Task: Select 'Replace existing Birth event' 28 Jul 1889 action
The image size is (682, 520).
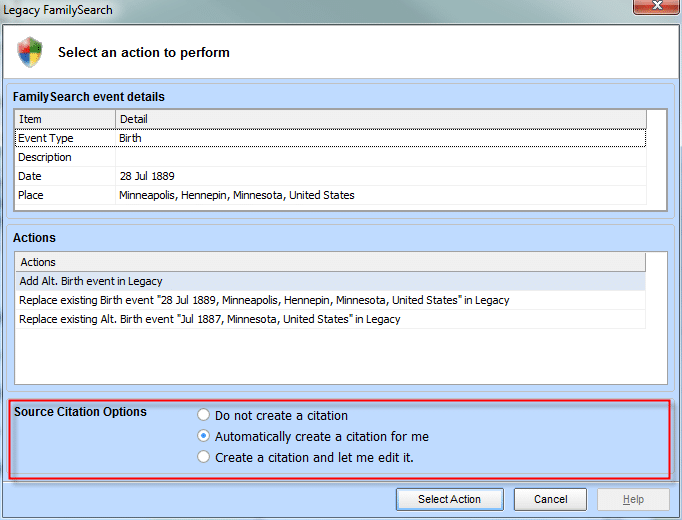Action: (x=331, y=300)
